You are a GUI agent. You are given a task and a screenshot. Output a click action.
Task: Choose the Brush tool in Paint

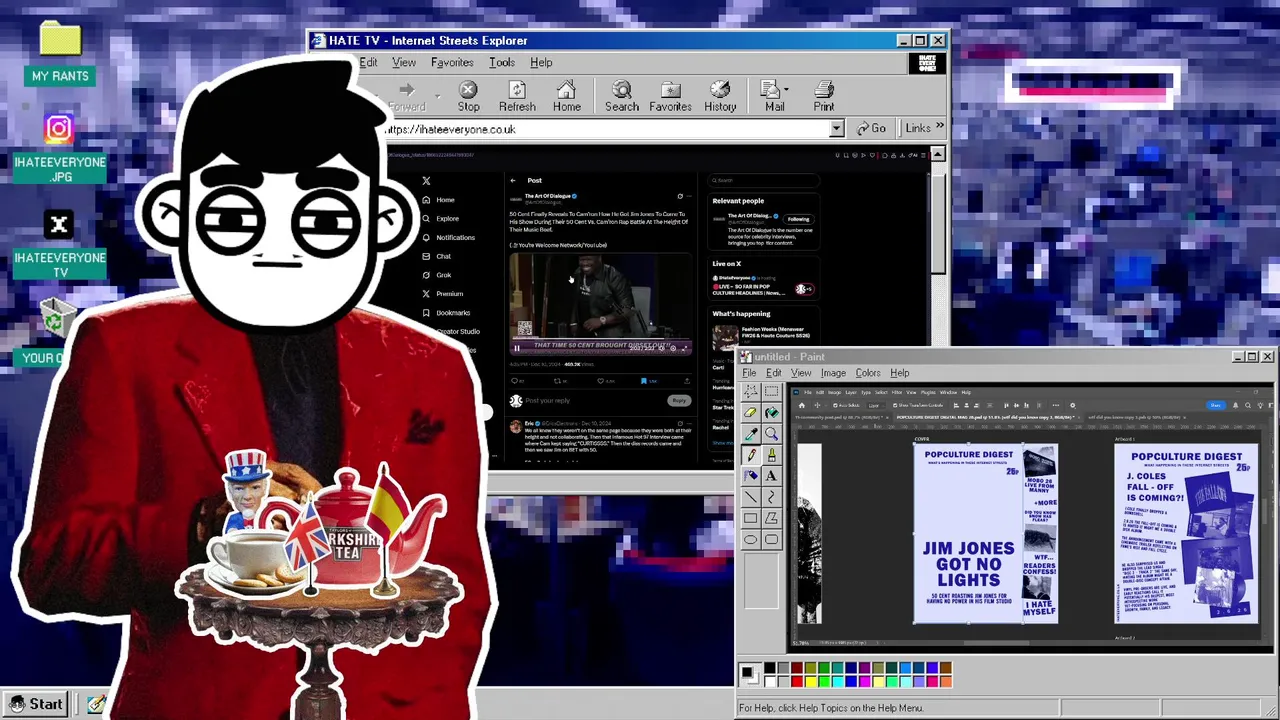[x=771, y=454]
